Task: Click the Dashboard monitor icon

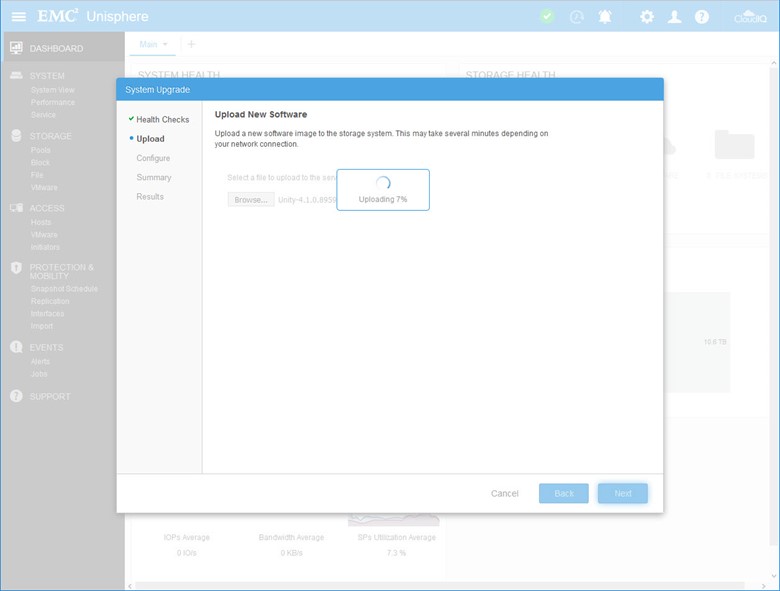Action: click(16, 48)
